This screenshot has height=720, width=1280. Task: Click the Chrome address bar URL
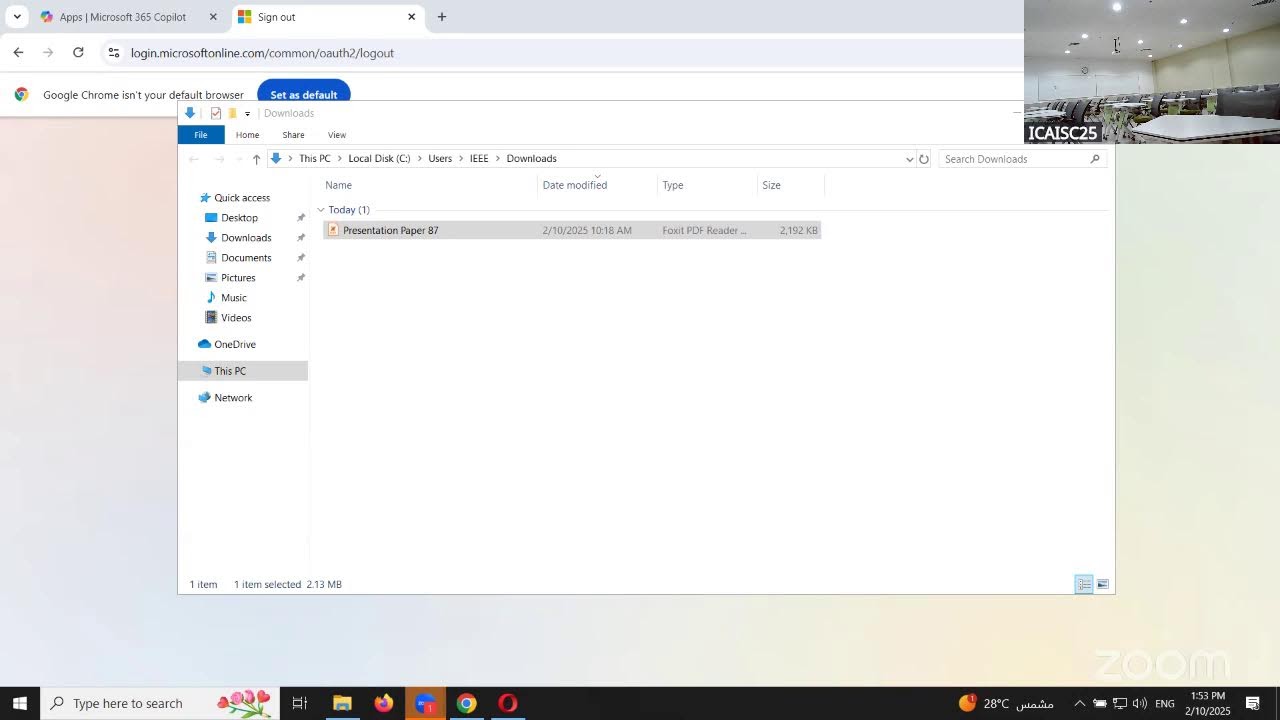point(262,53)
